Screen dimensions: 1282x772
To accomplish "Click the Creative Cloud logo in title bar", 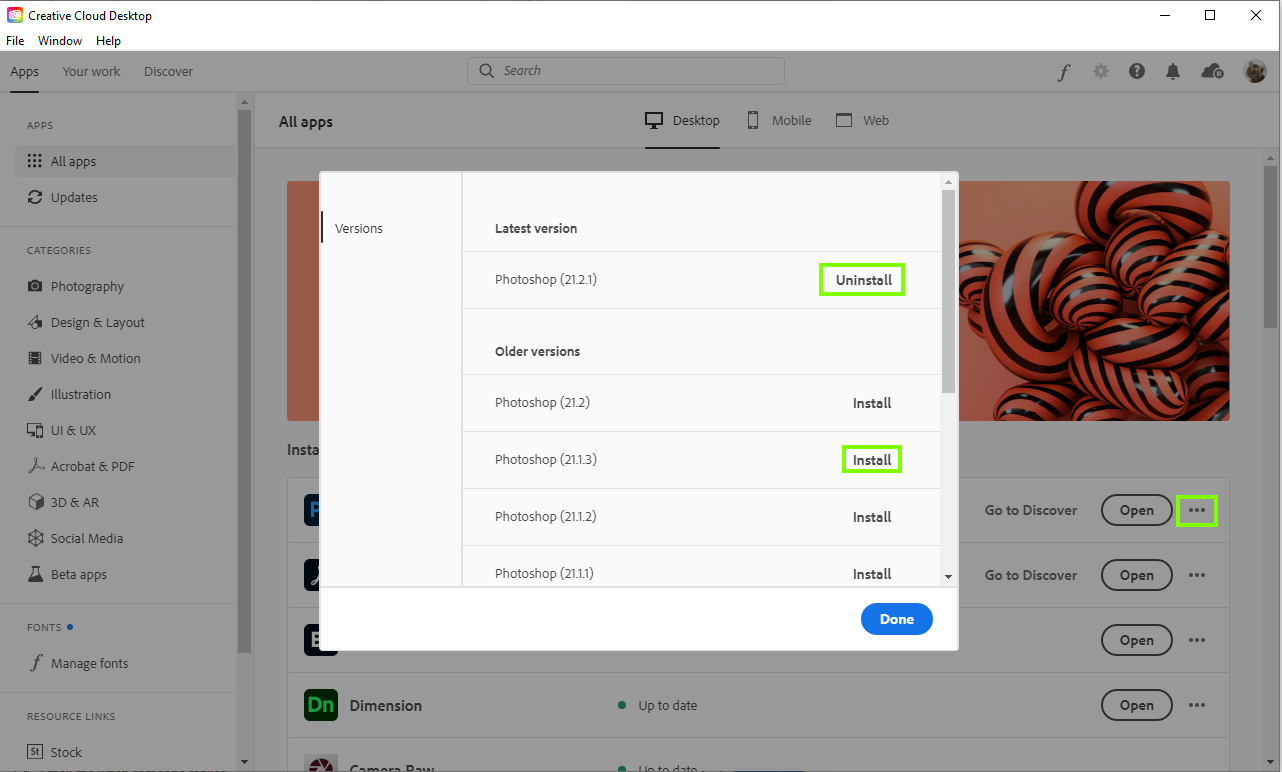I will coord(15,15).
